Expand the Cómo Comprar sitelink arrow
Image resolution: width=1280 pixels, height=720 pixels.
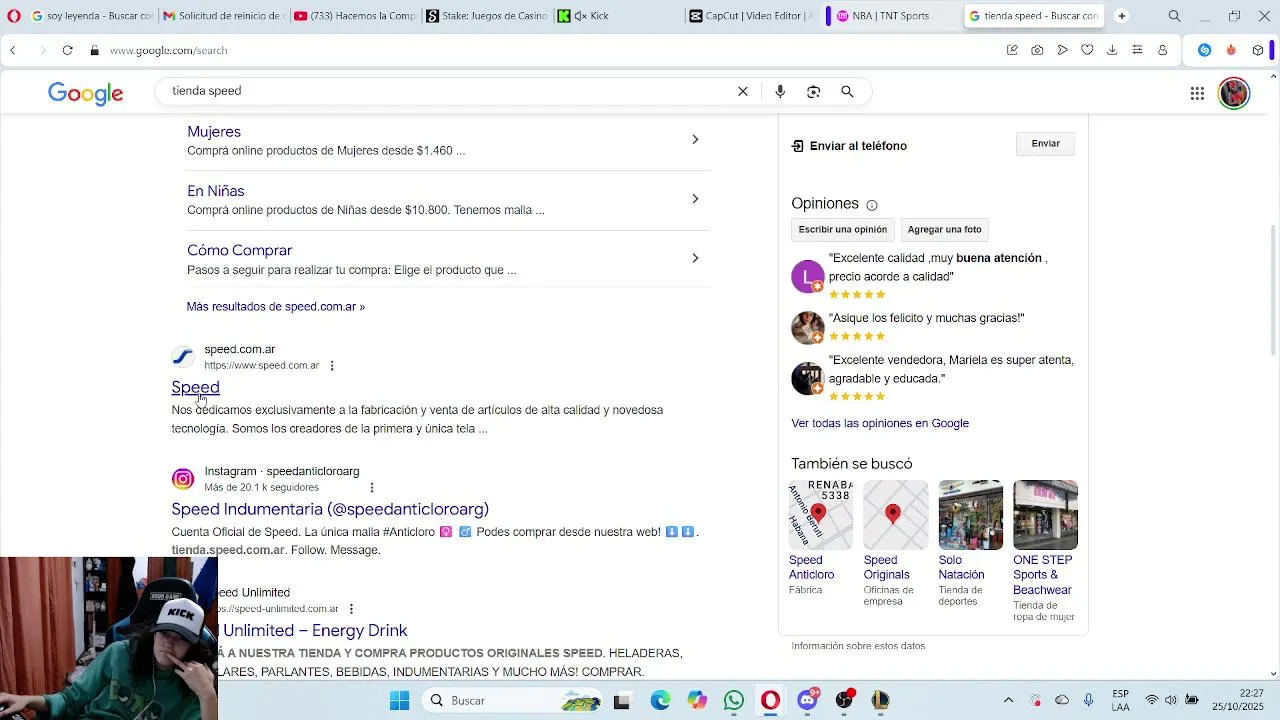pyautogui.click(x=695, y=258)
